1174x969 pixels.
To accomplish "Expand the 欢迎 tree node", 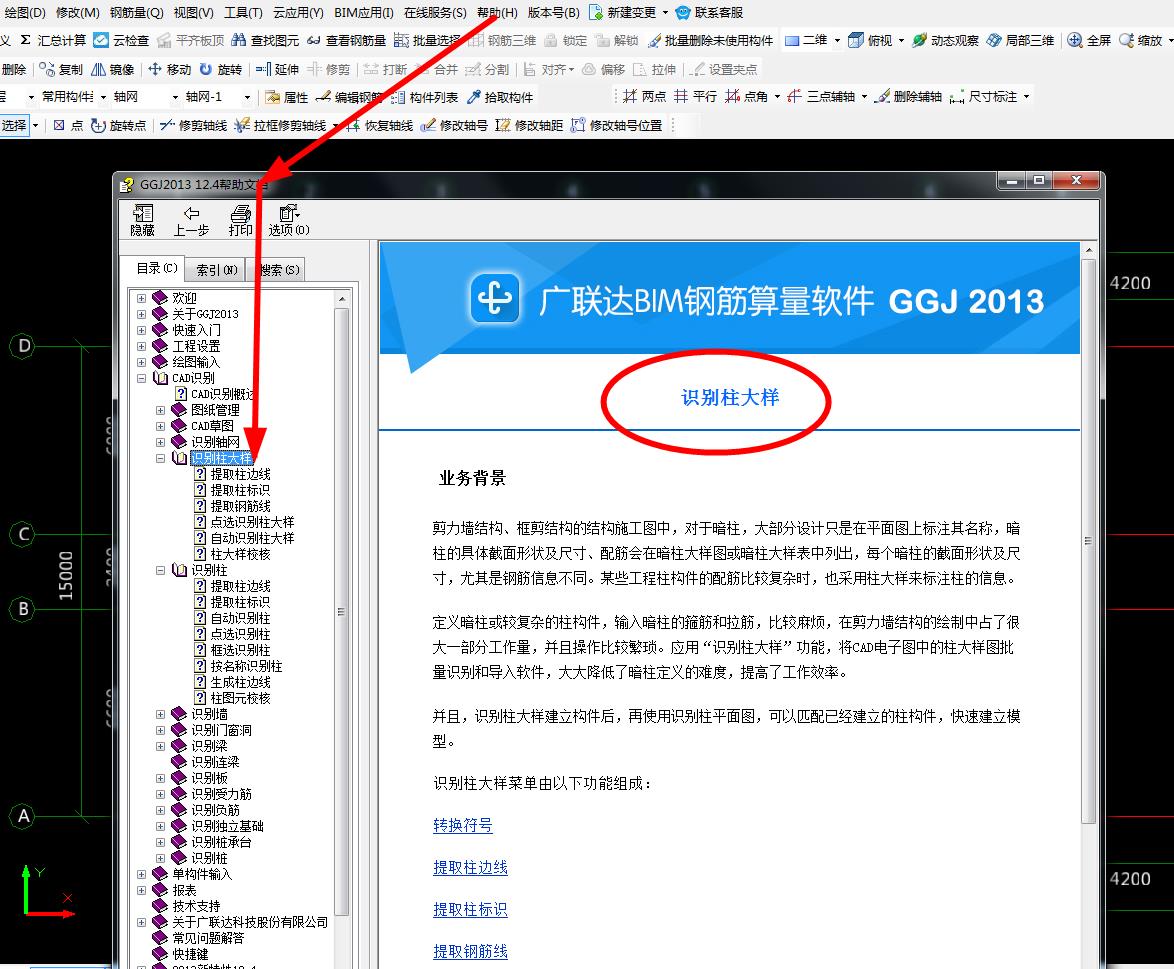I will tap(142, 298).
